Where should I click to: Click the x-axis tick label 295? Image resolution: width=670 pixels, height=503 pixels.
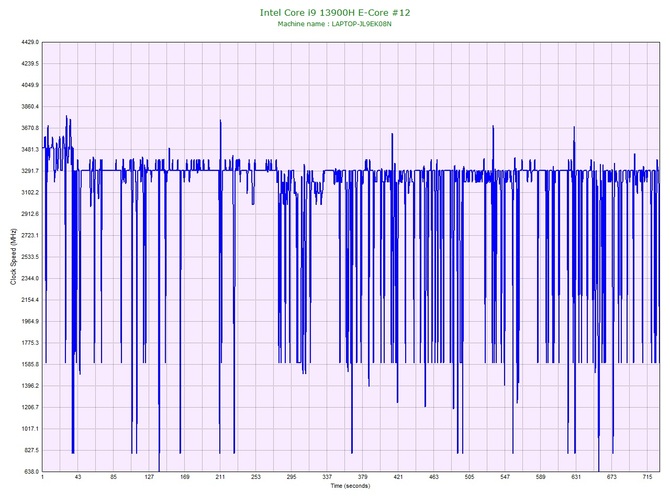coord(291,477)
